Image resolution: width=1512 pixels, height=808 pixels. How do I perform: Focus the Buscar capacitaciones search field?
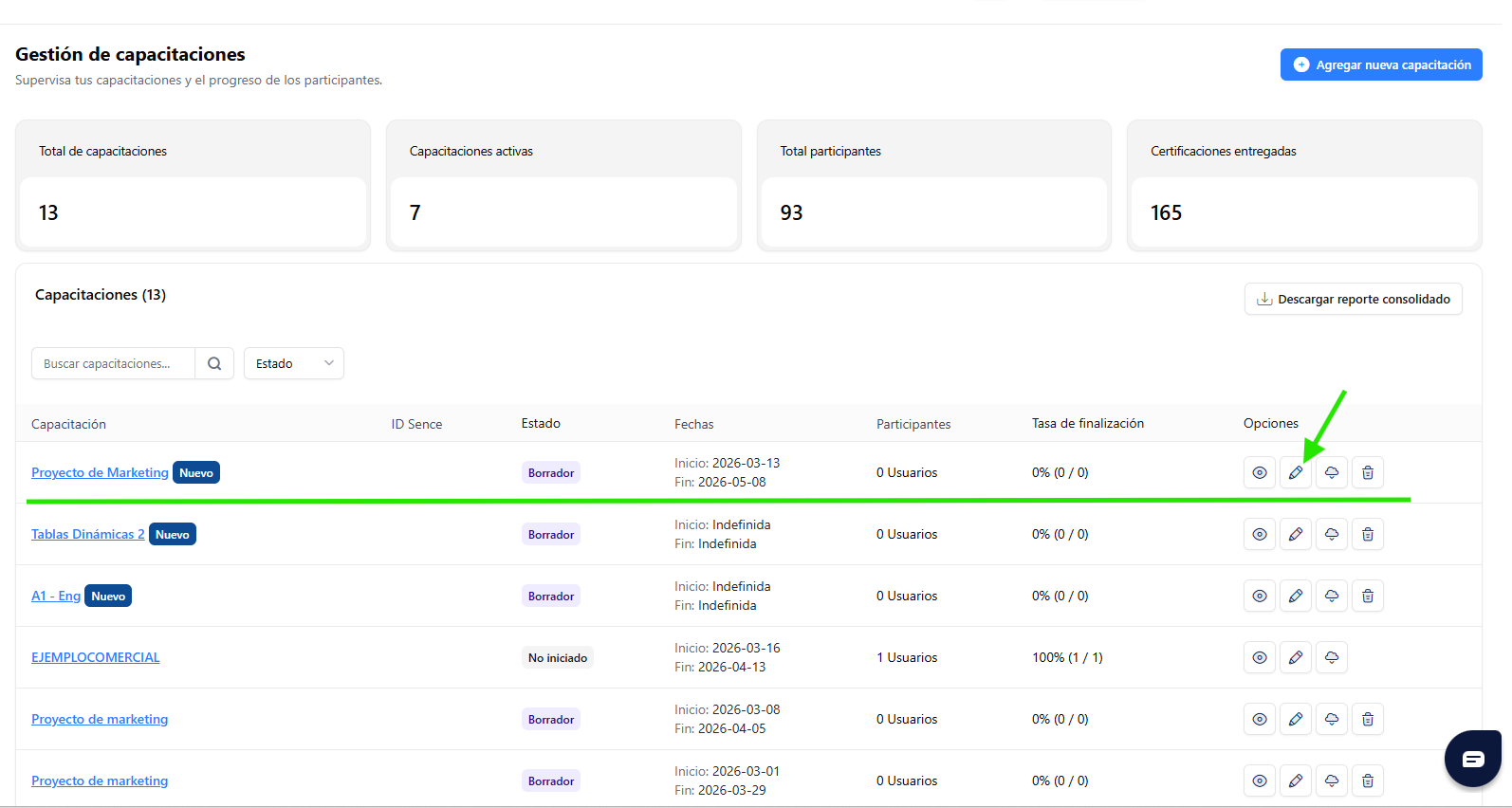coord(113,363)
